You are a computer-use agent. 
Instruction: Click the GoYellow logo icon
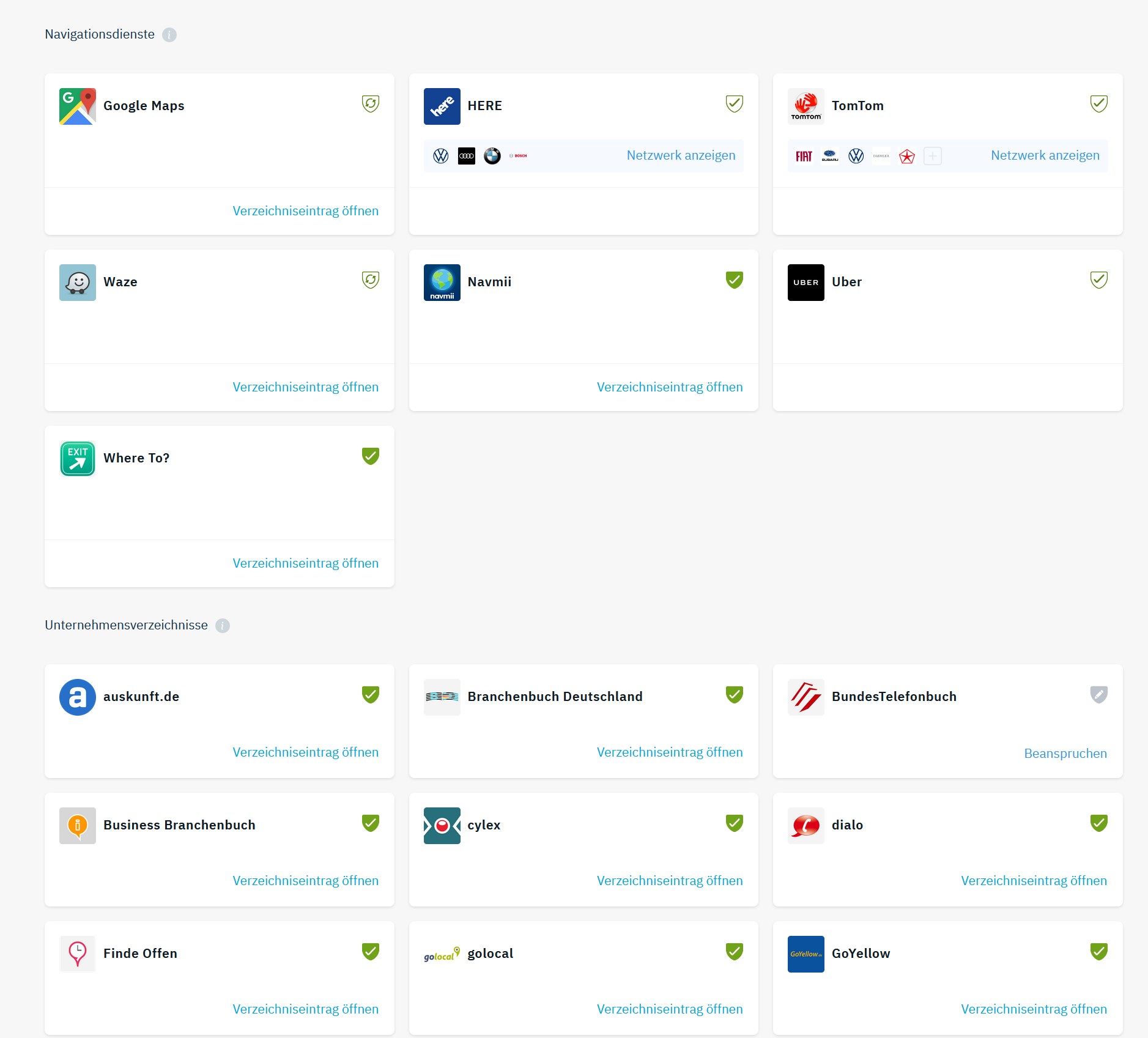coord(806,954)
